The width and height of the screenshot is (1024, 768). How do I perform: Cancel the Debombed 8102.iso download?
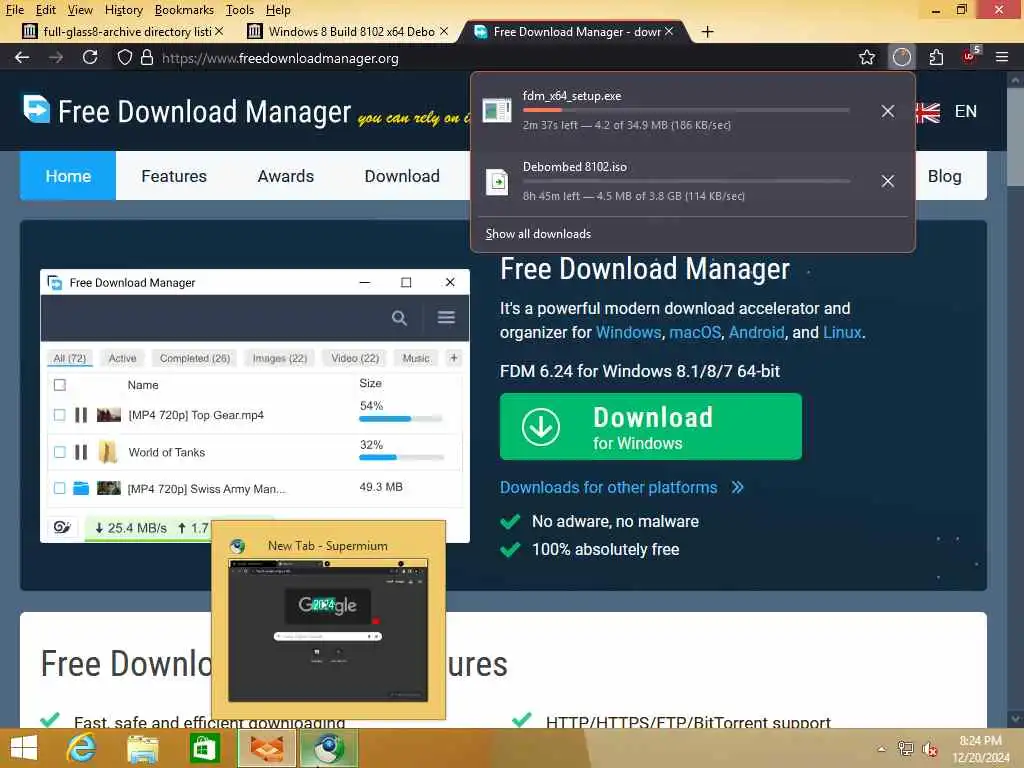[x=887, y=181]
